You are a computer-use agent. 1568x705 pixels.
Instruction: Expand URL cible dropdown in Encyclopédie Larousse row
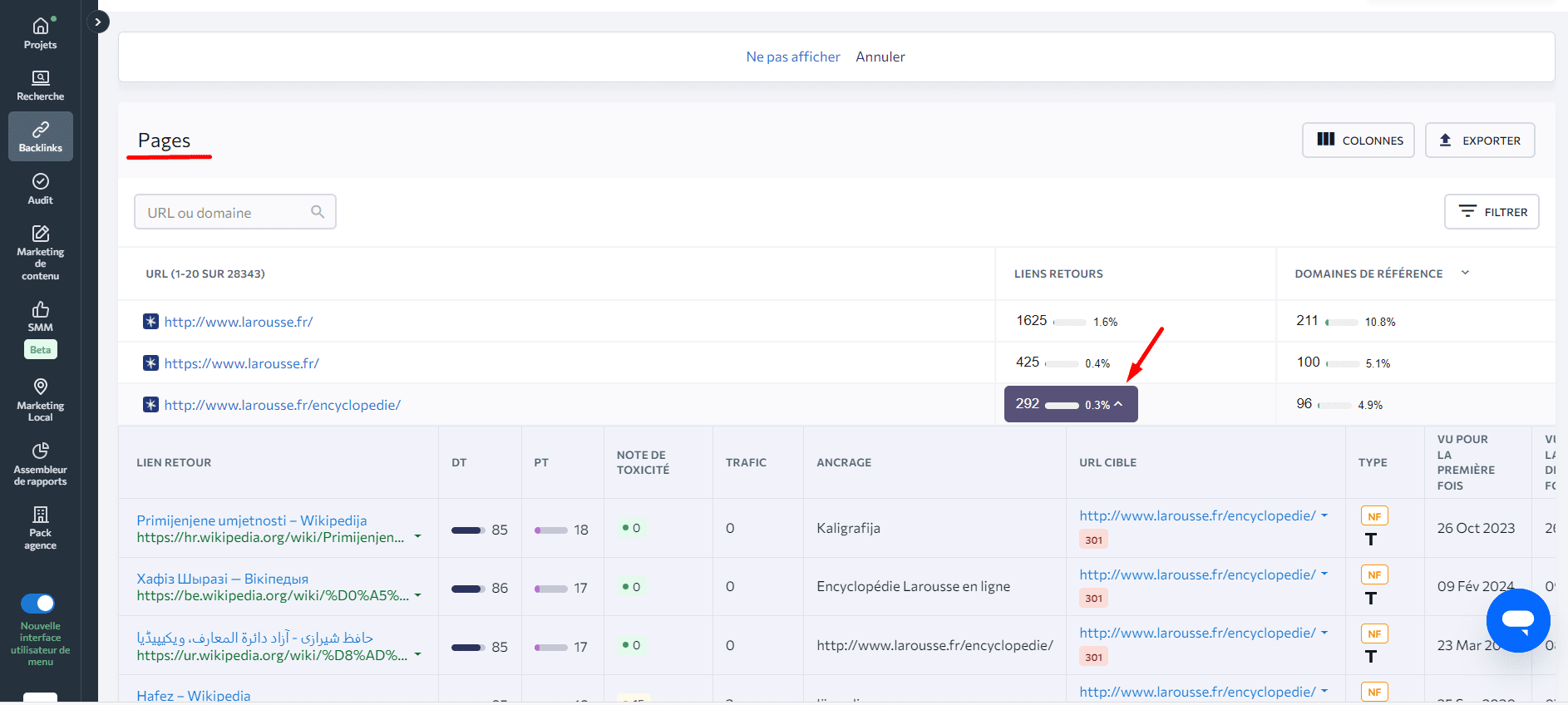pos(1324,574)
